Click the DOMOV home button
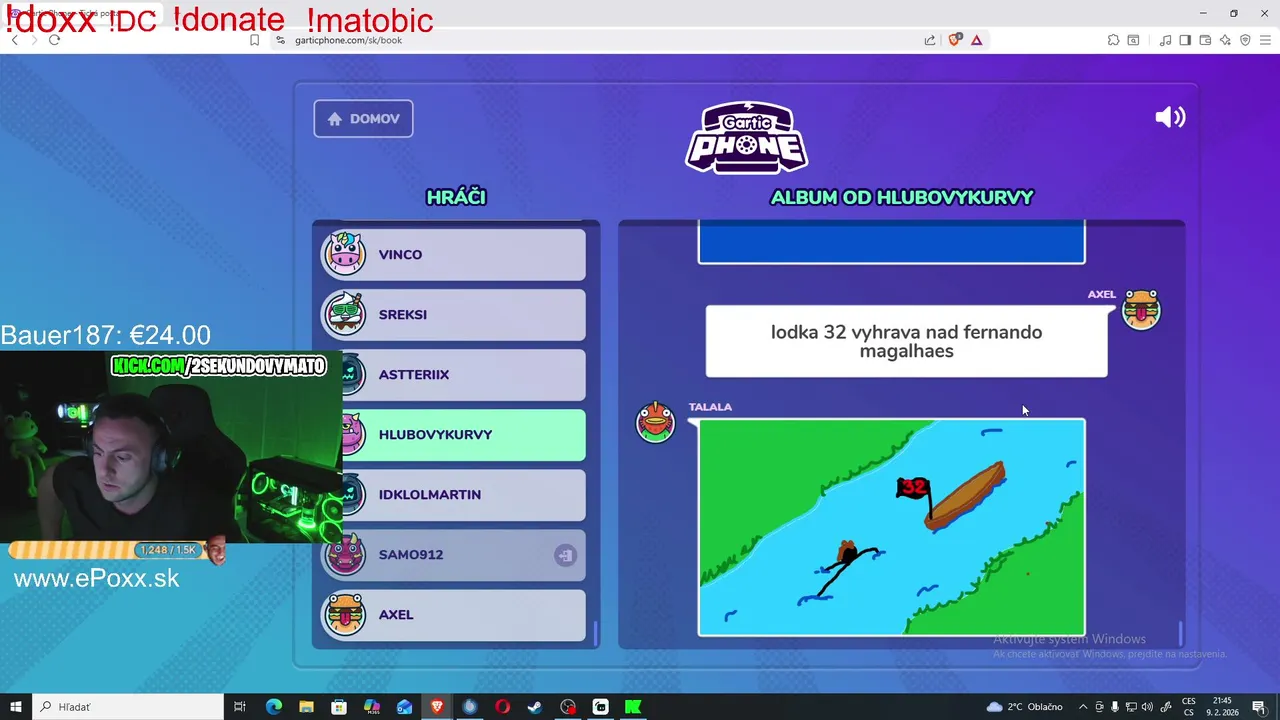This screenshot has width=1280, height=720. [x=363, y=118]
